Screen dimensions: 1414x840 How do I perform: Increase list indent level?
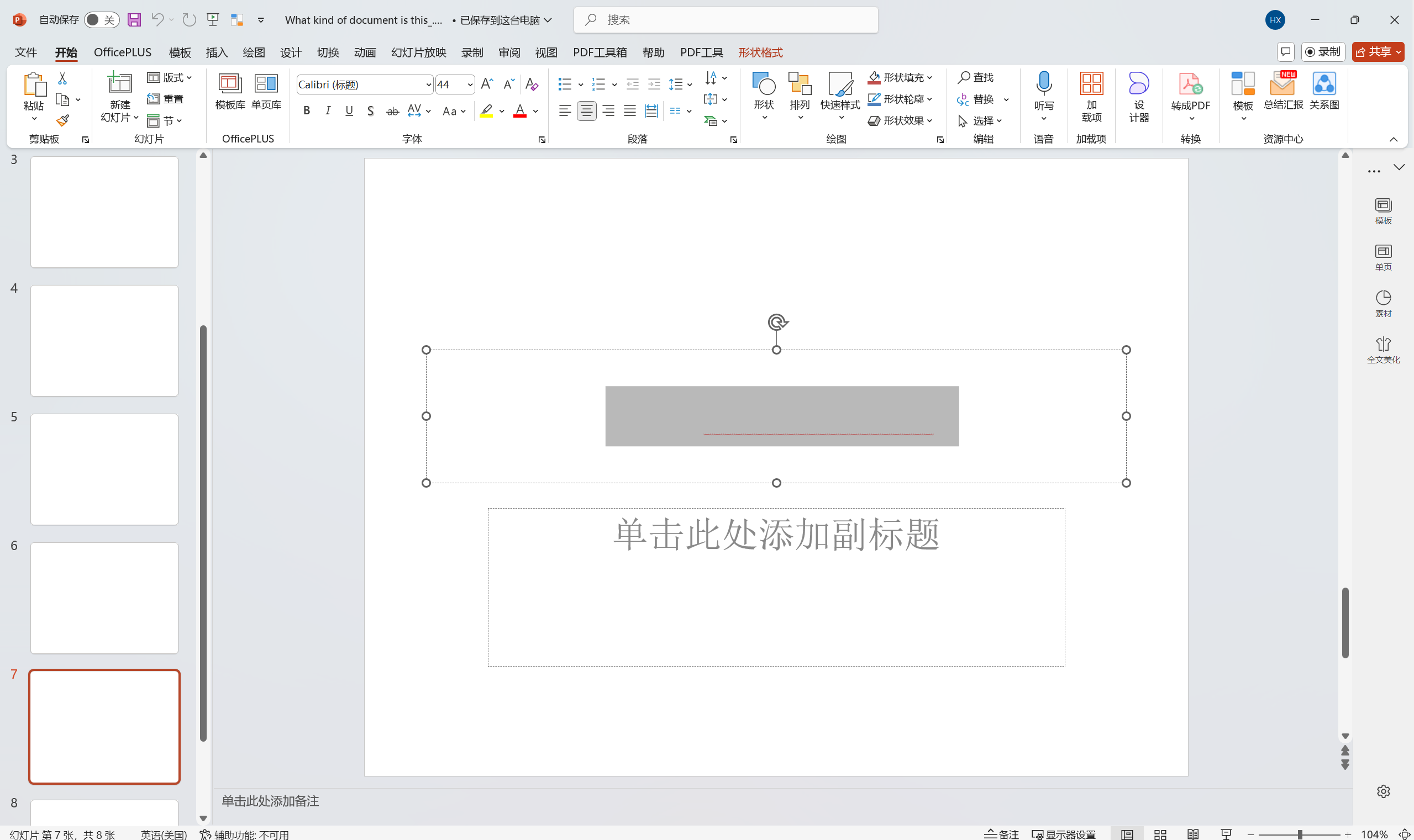point(654,84)
